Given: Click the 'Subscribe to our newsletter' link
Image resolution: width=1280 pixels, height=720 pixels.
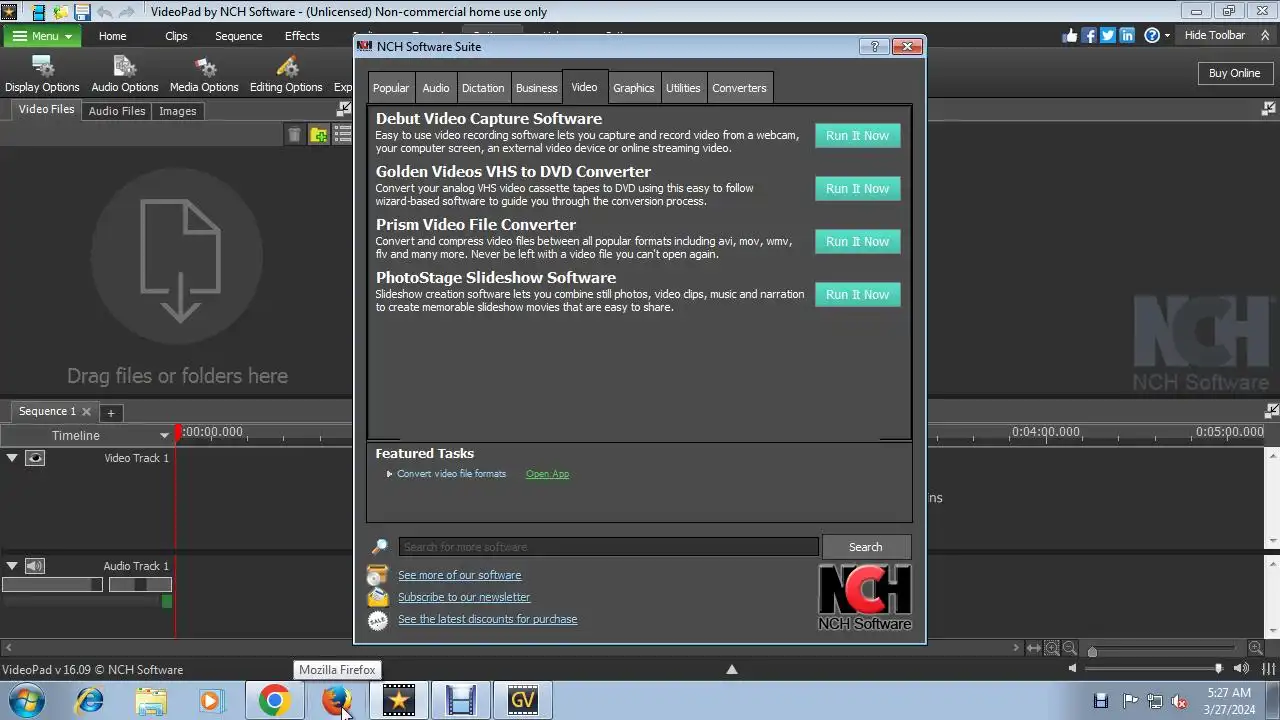Looking at the screenshot, I should pos(464,597).
